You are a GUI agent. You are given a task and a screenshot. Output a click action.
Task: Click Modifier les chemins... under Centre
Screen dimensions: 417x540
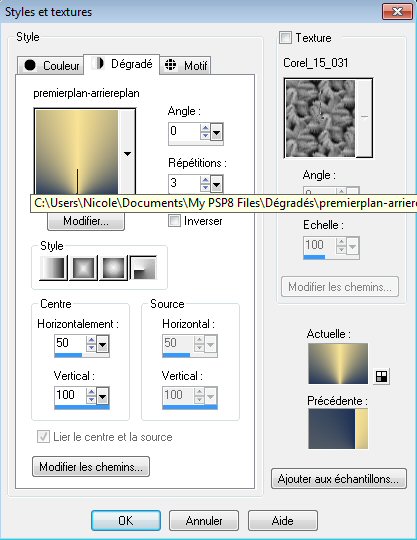click(91, 467)
